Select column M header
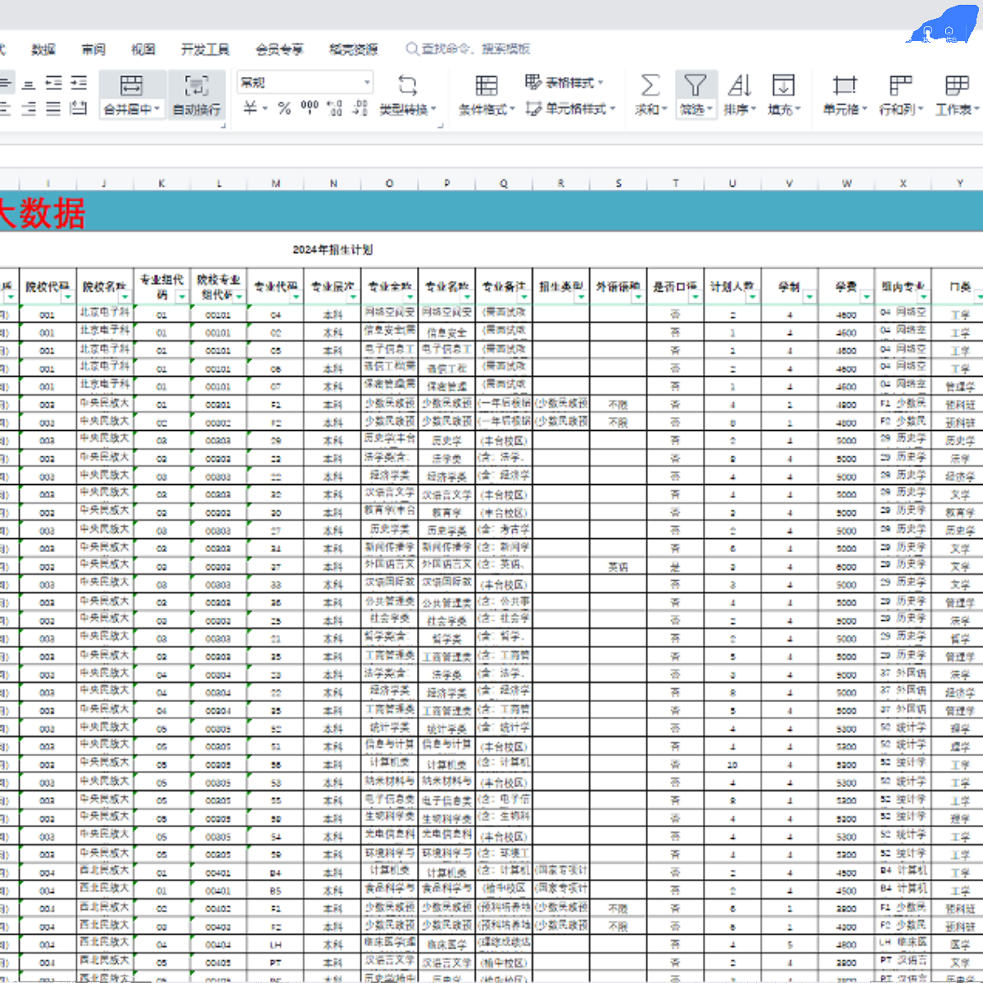This screenshot has width=983, height=983. point(276,183)
